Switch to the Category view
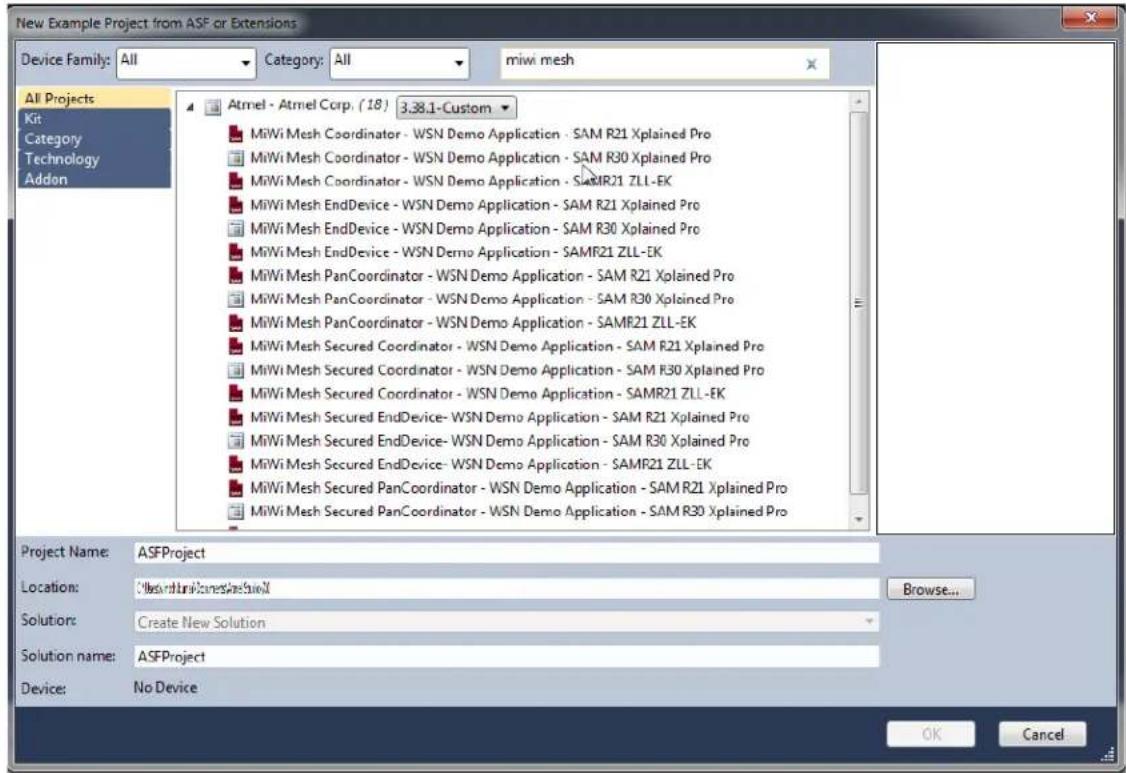 93,139
